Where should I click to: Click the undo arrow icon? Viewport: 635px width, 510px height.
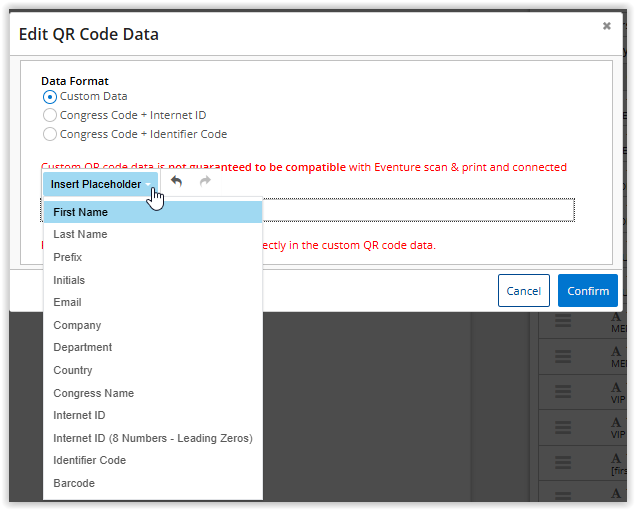click(177, 182)
